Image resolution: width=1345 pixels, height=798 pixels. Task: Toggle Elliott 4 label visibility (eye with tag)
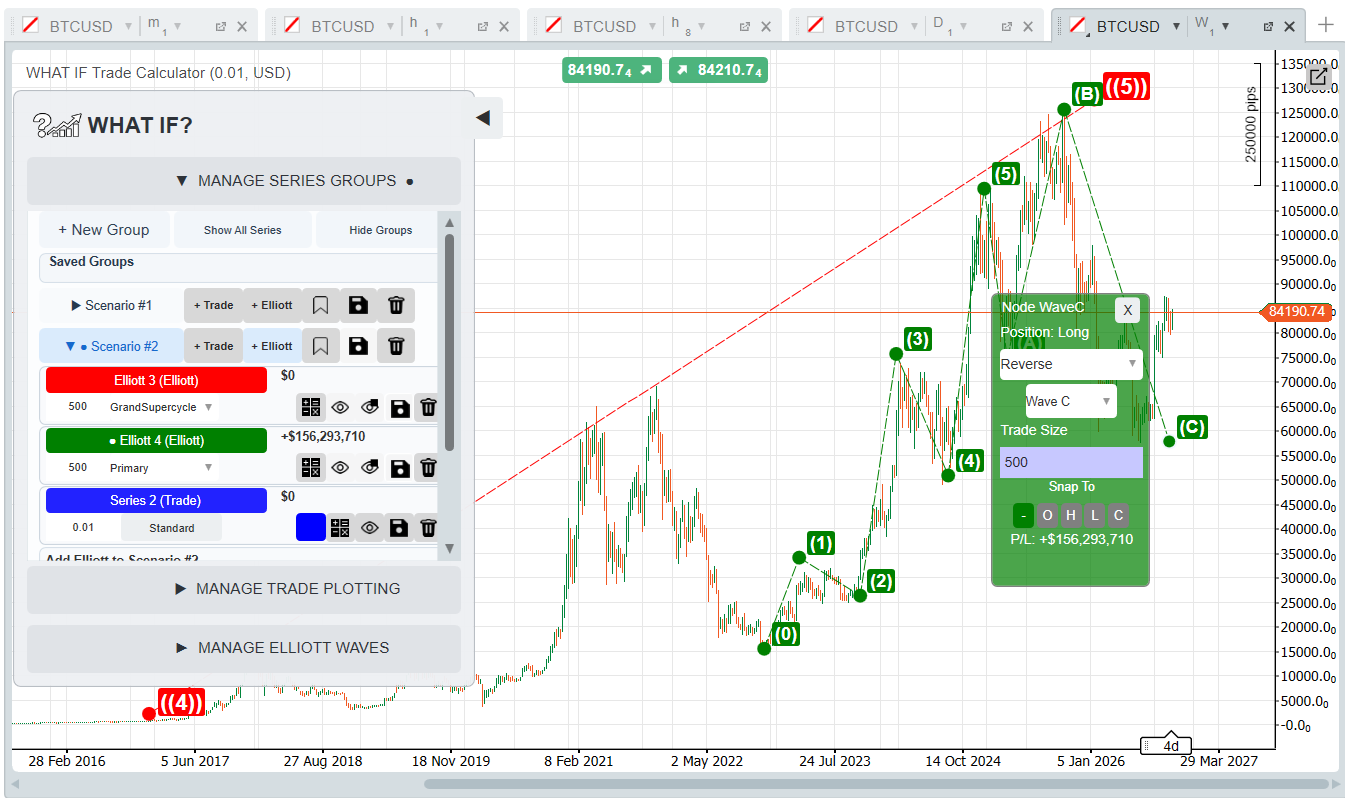tap(370, 467)
